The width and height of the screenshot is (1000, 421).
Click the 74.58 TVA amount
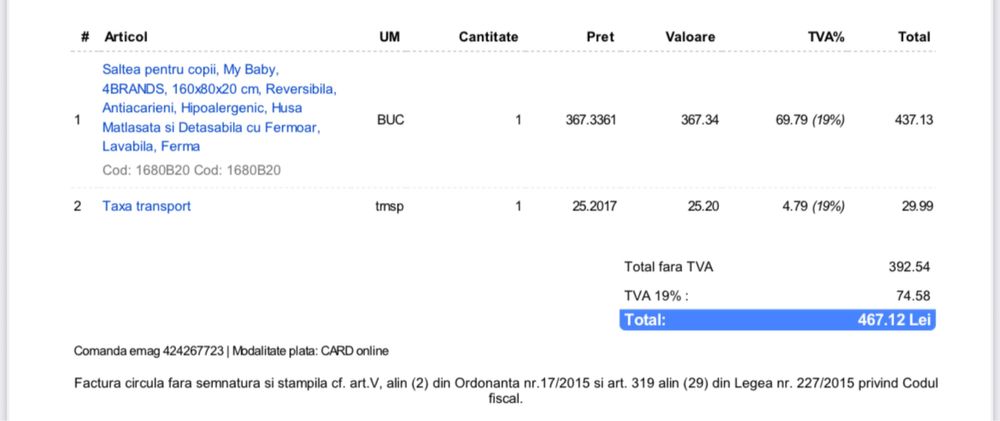(915, 295)
